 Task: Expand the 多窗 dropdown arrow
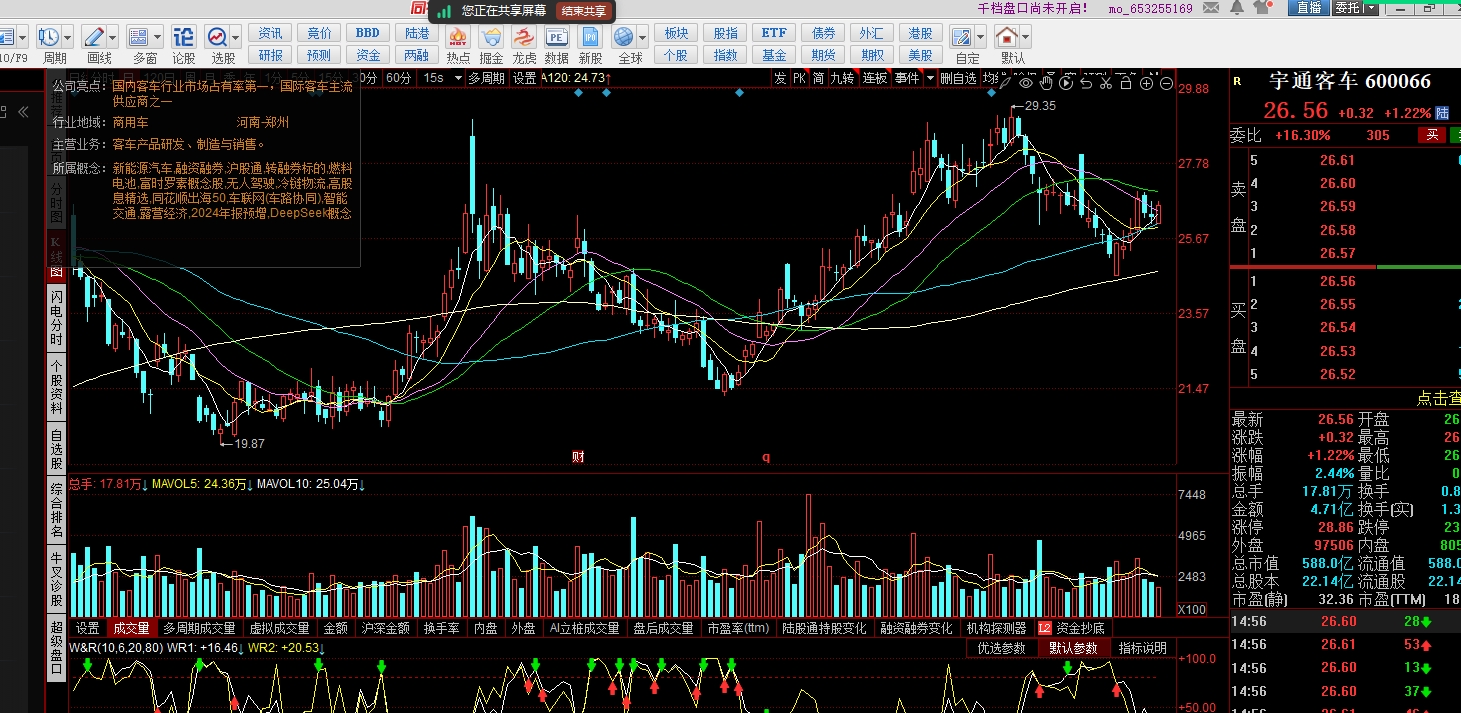tap(158, 38)
